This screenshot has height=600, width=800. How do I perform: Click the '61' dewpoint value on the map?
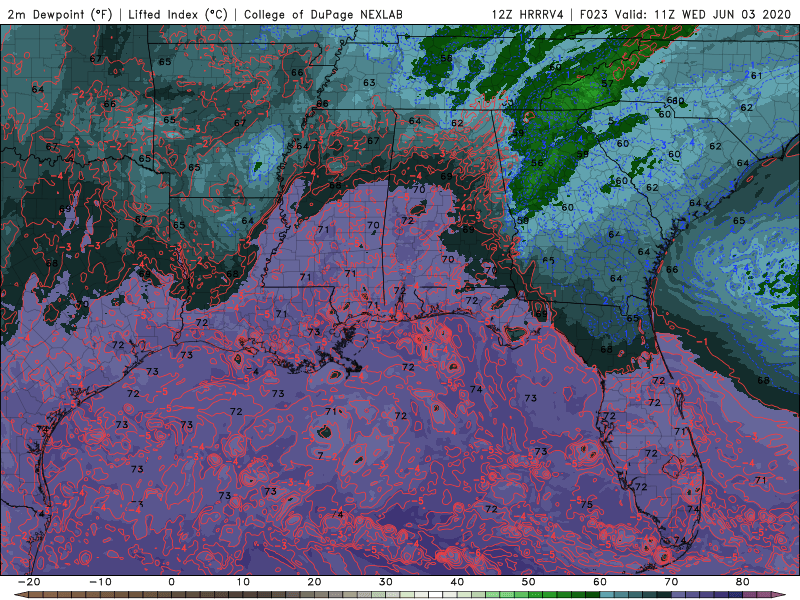tap(756, 76)
